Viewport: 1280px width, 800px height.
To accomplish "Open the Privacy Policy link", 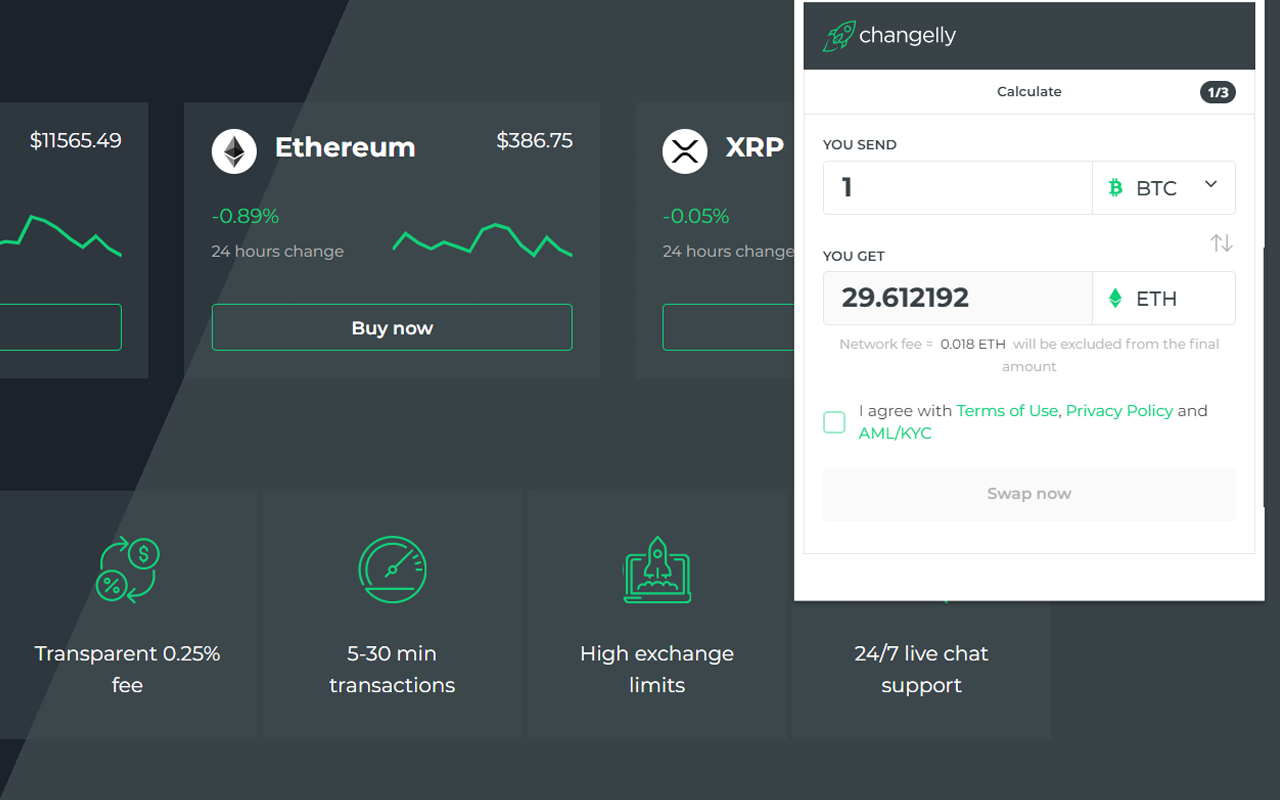I will tap(1119, 410).
